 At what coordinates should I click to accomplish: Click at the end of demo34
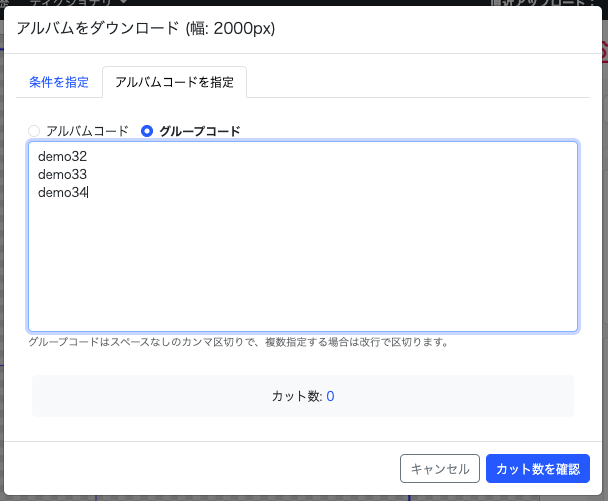pyautogui.click(x=89, y=193)
